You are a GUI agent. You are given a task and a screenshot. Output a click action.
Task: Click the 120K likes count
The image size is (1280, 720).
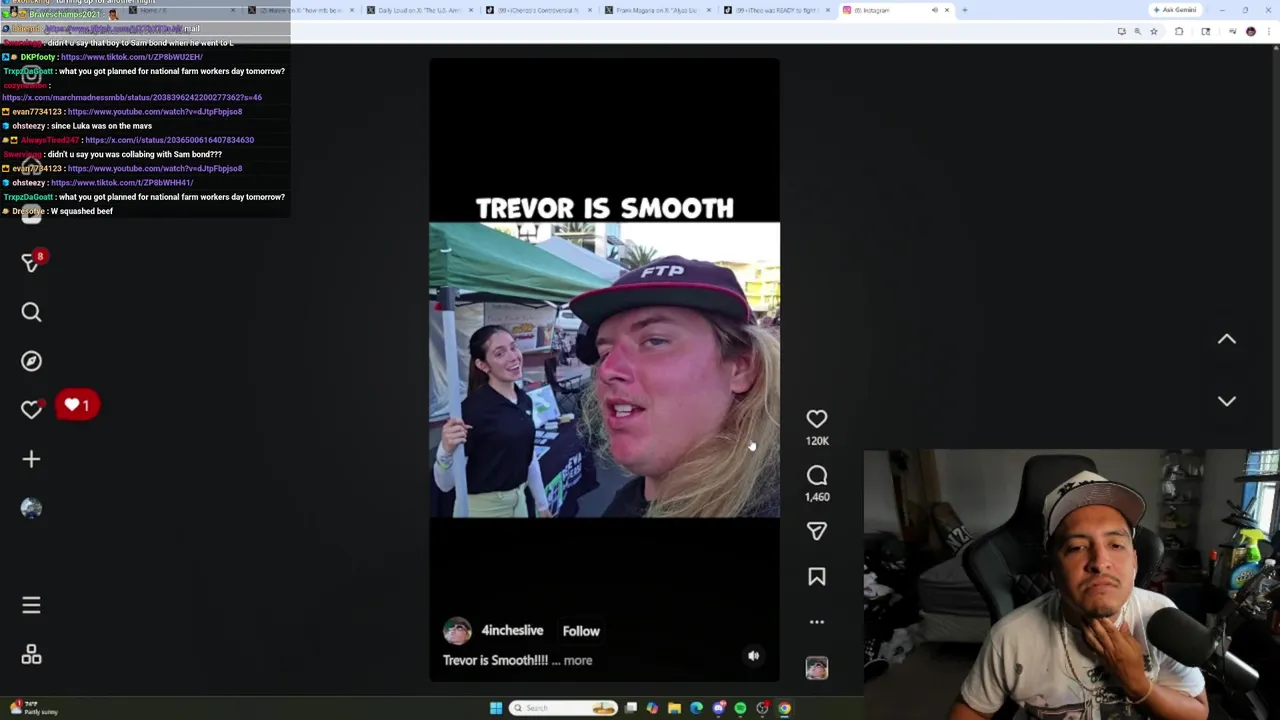click(817, 441)
